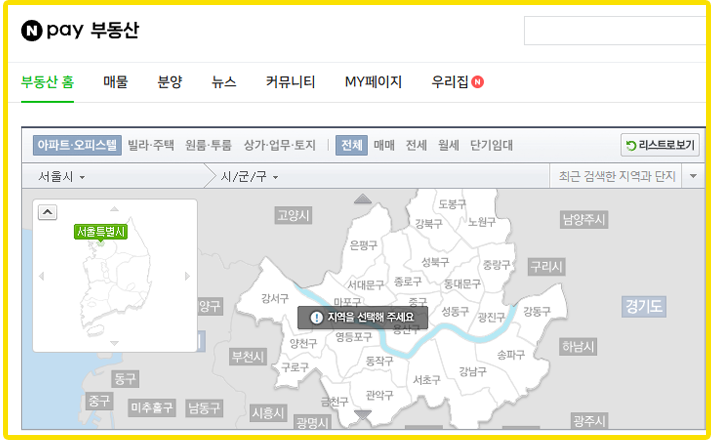Screen dimensions: 714x440
Task: Select 동대문구 on the Seoul map
Action: pyautogui.click(x=462, y=284)
